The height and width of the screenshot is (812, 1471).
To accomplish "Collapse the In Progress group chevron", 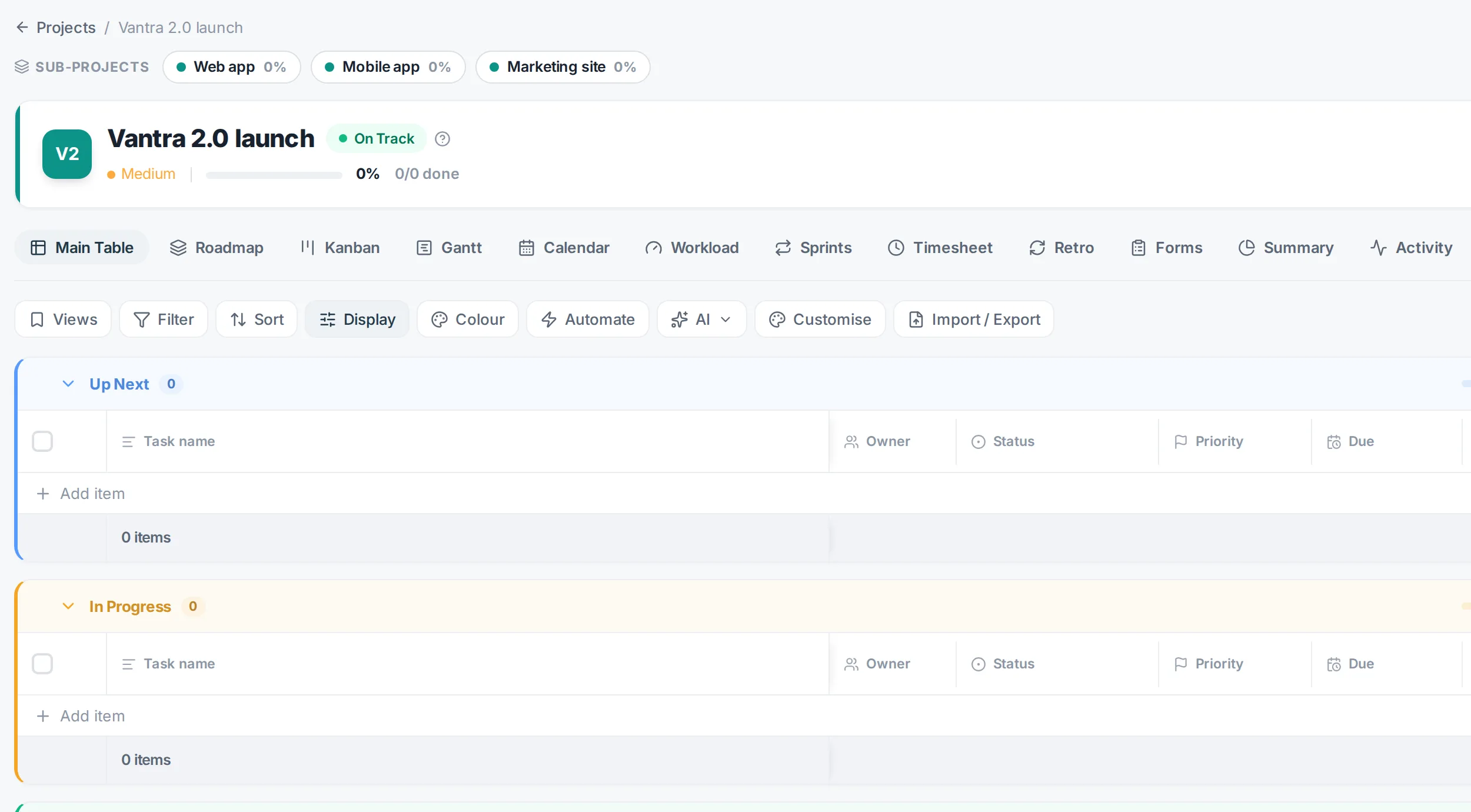I will 68,606.
